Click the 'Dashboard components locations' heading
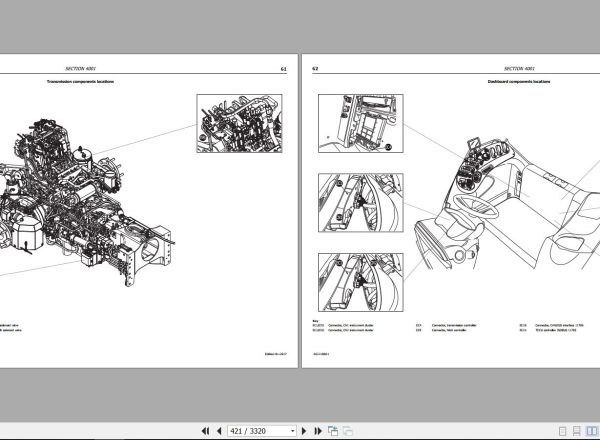The image size is (600, 440). [519, 81]
